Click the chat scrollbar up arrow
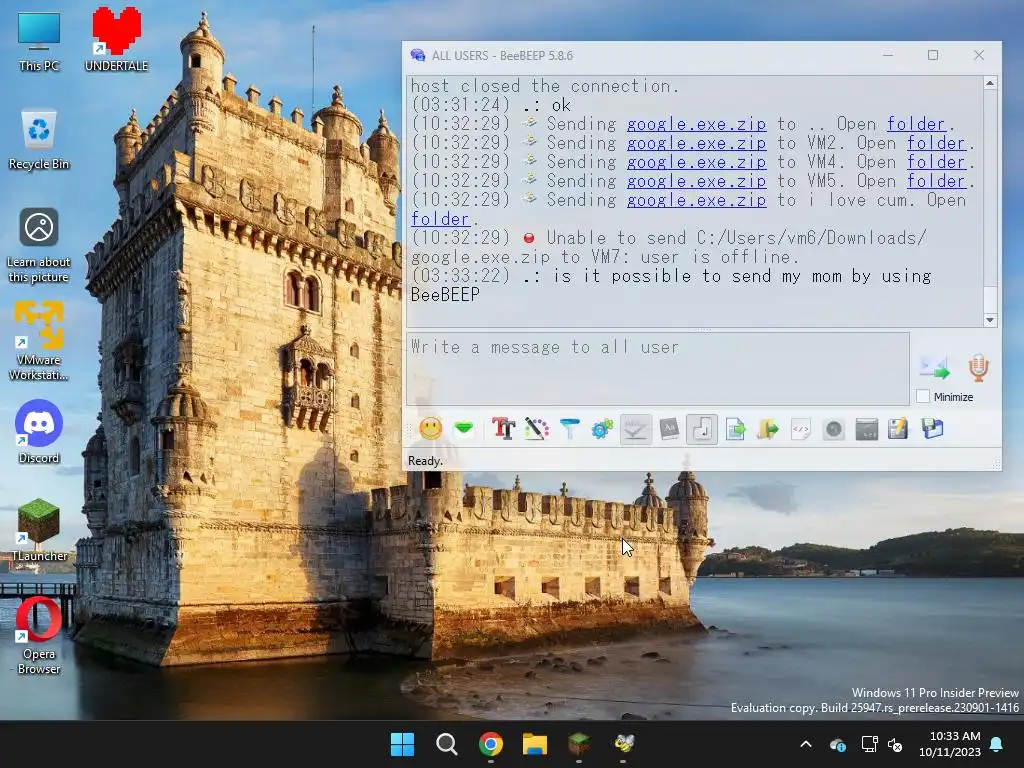This screenshot has height=768, width=1024. tap(990, 84)
